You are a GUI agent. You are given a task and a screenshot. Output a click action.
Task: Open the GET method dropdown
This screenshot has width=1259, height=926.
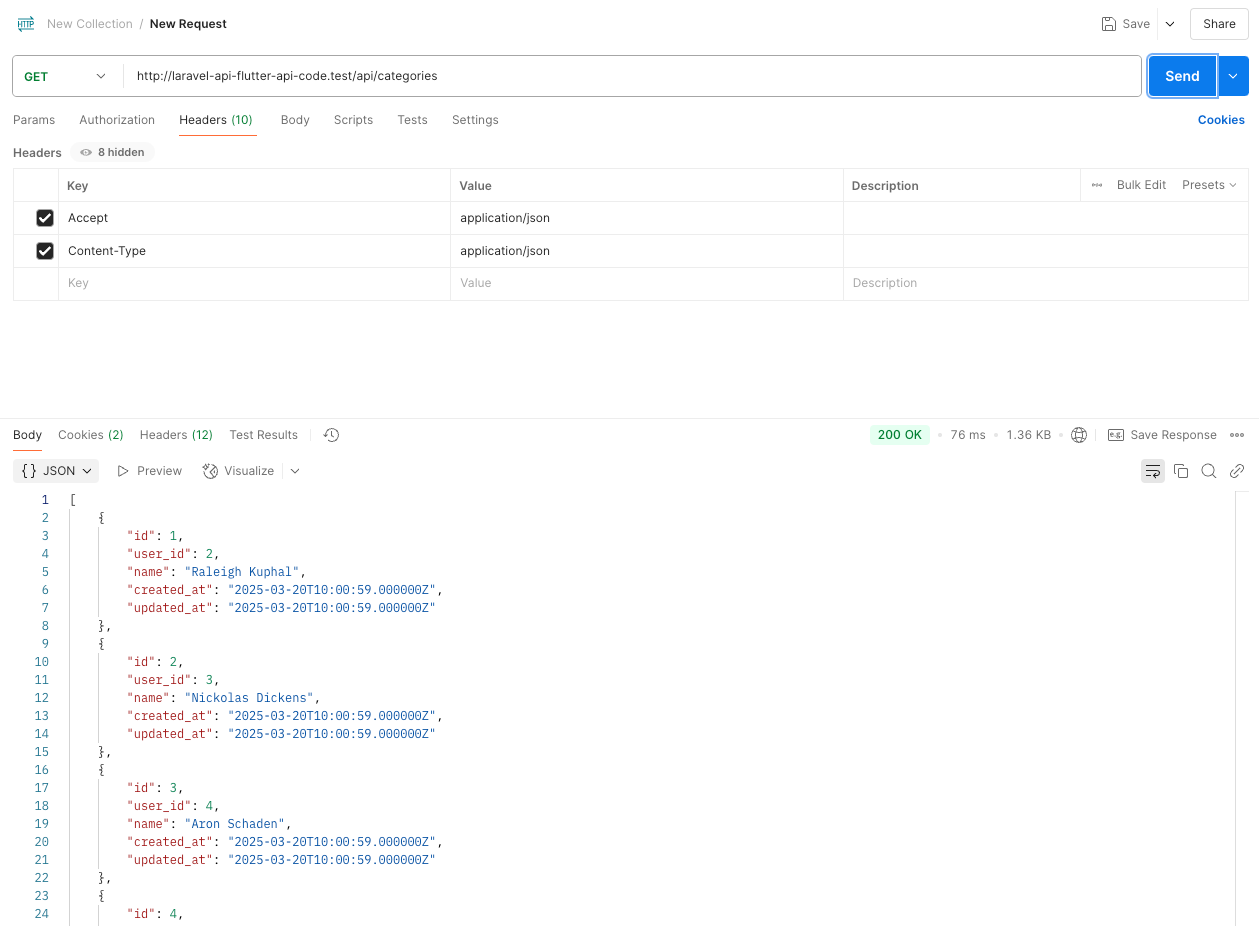point(65,76)
